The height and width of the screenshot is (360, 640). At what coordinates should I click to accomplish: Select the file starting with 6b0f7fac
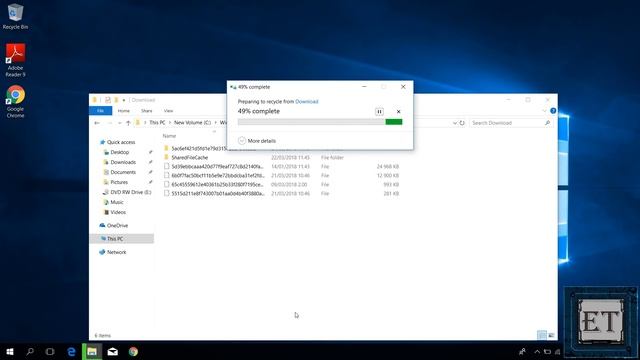tap(218, 176)
